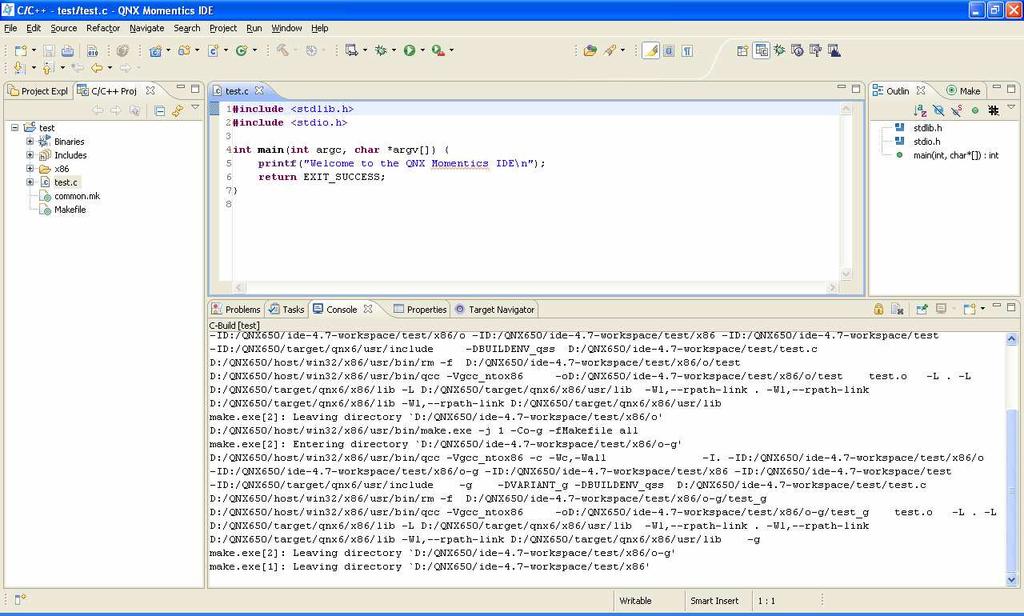
Task: Open the Outline view menu triangle
Action: coord(1011,106)
